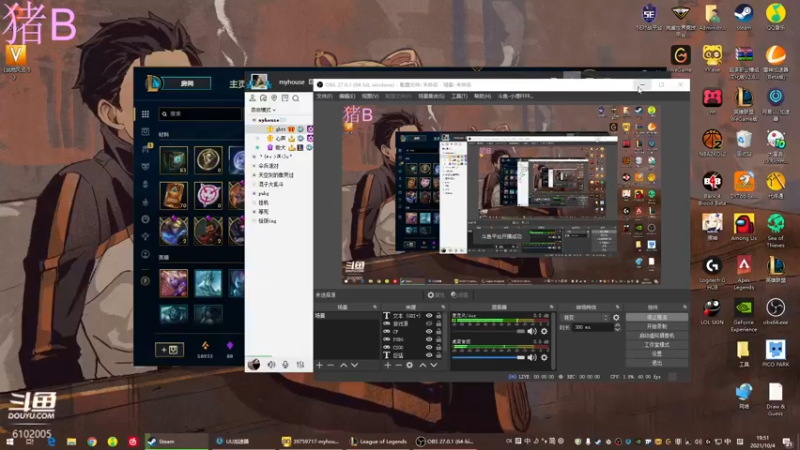Click the microphone icon at voice chat bottom
Screen dimensions: 800x450
coord(285,364)
